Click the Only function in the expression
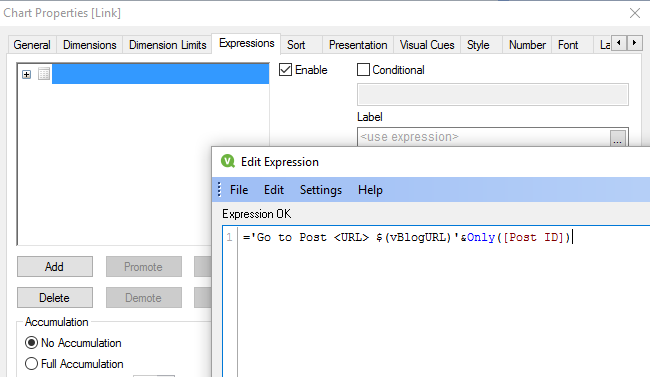 point(481,238)
